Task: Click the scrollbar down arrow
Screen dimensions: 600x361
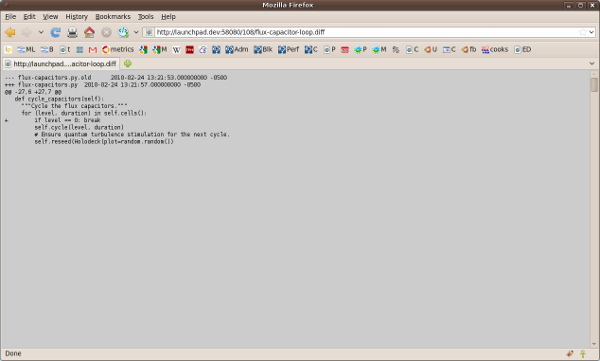Action: click(593, 344)
